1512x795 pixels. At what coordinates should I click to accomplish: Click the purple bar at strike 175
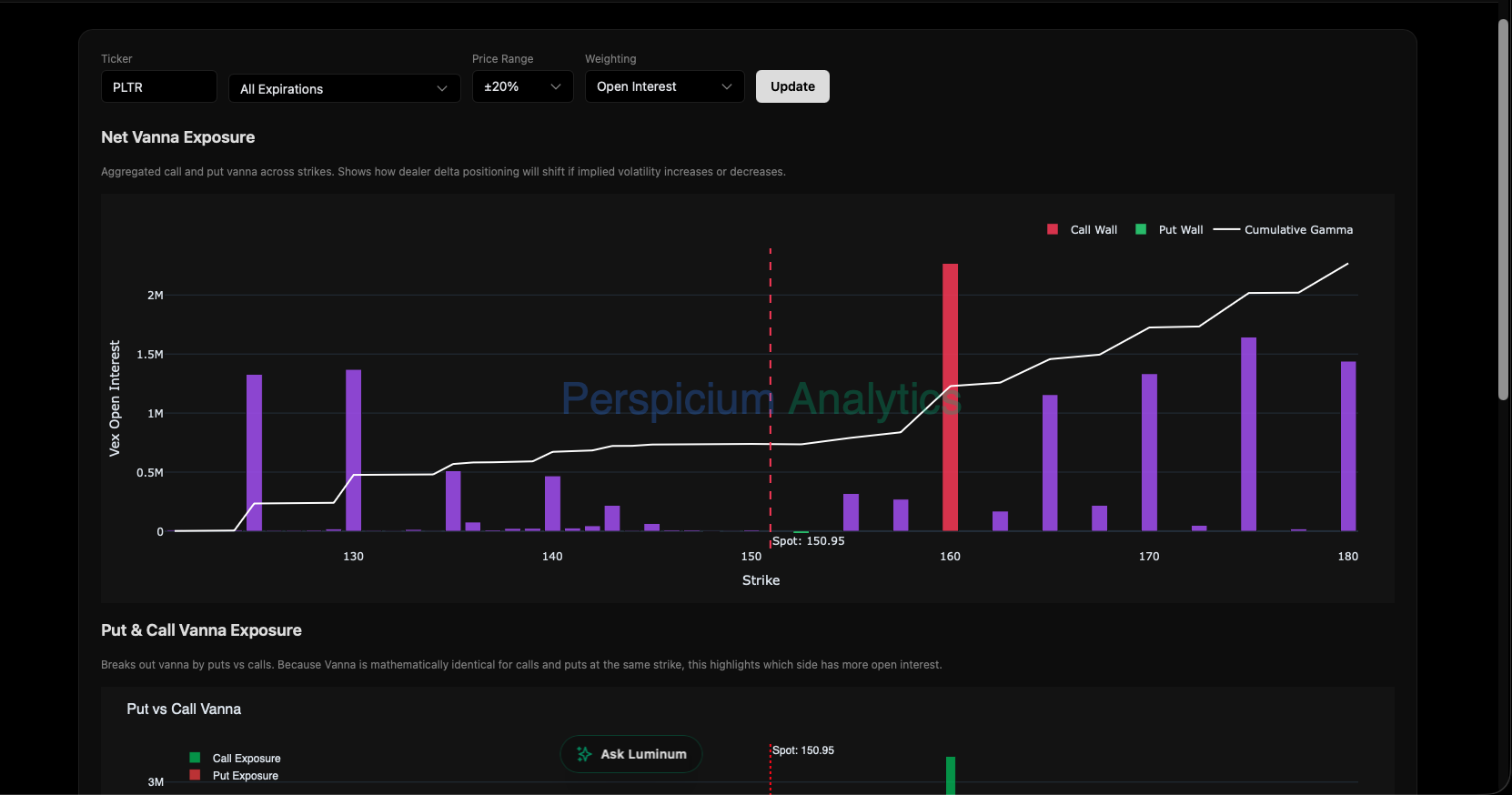pos(1248,434)
